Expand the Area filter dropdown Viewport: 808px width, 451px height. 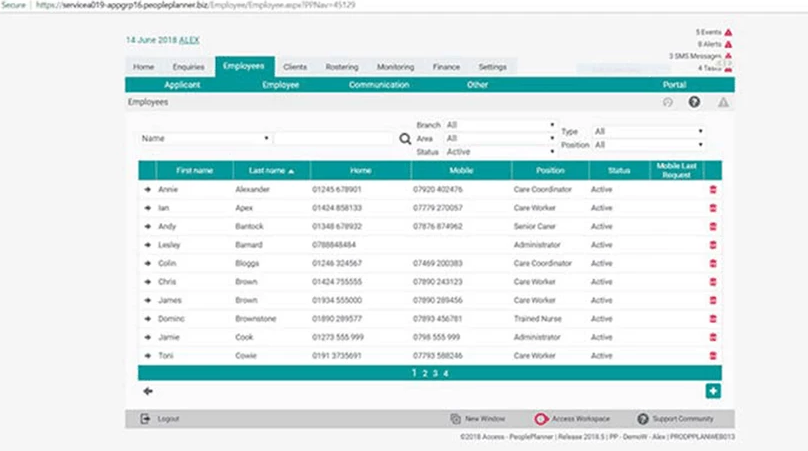[500, 138]
